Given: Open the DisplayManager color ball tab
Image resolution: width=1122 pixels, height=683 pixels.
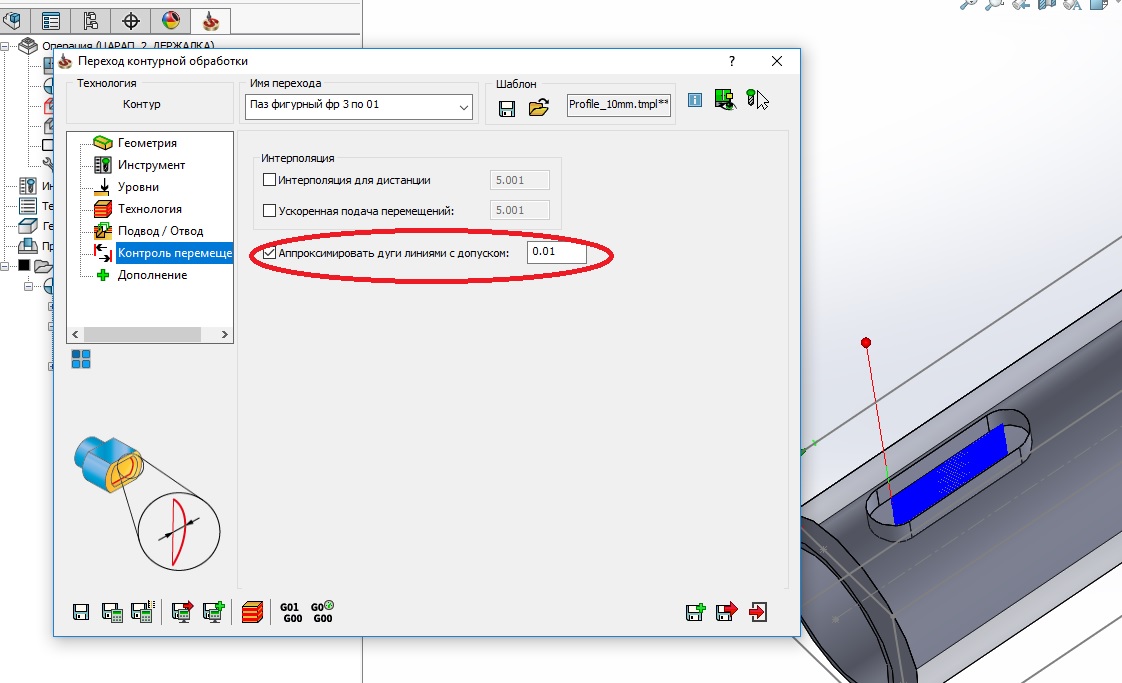Looking at the screenshot, I should (170, 20).
